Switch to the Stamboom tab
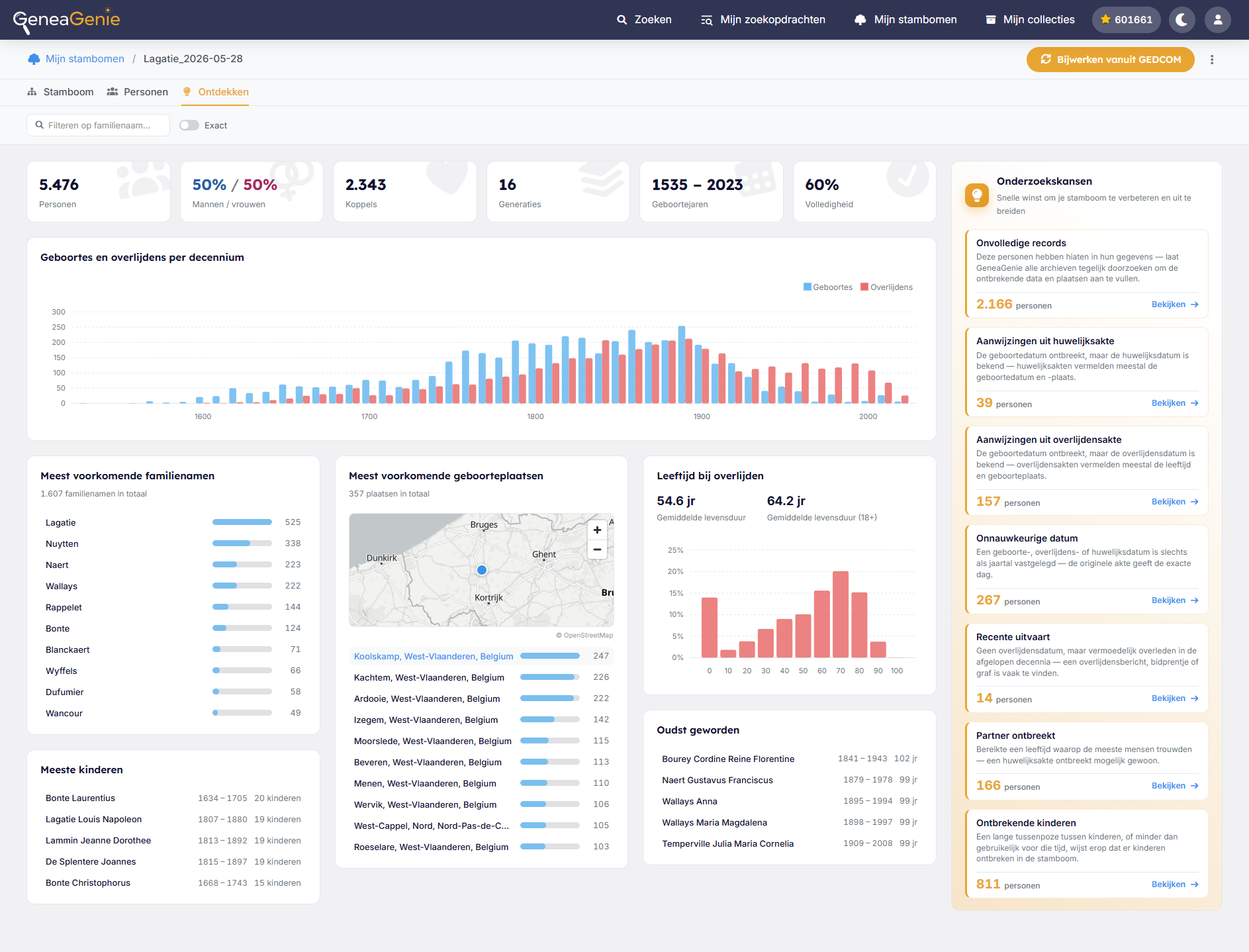Screen dimensions: 1249x952 tap(60, 92)
